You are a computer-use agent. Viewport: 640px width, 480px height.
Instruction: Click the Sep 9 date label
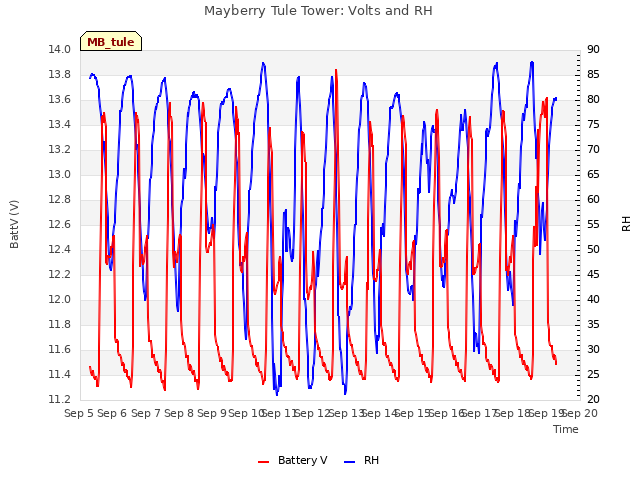point(212,413)
